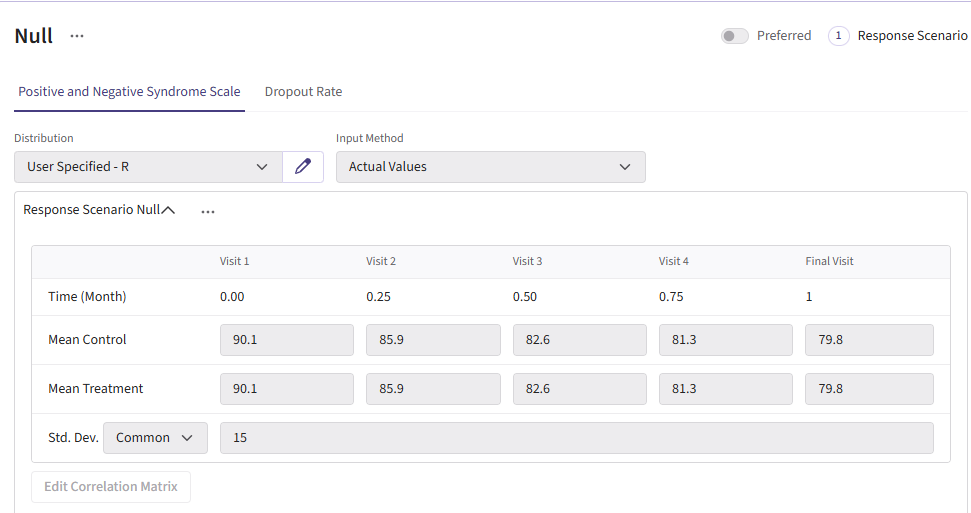971x513 pixels.
Task: Open the Distribution dropdown
Action: click(148, 167)
